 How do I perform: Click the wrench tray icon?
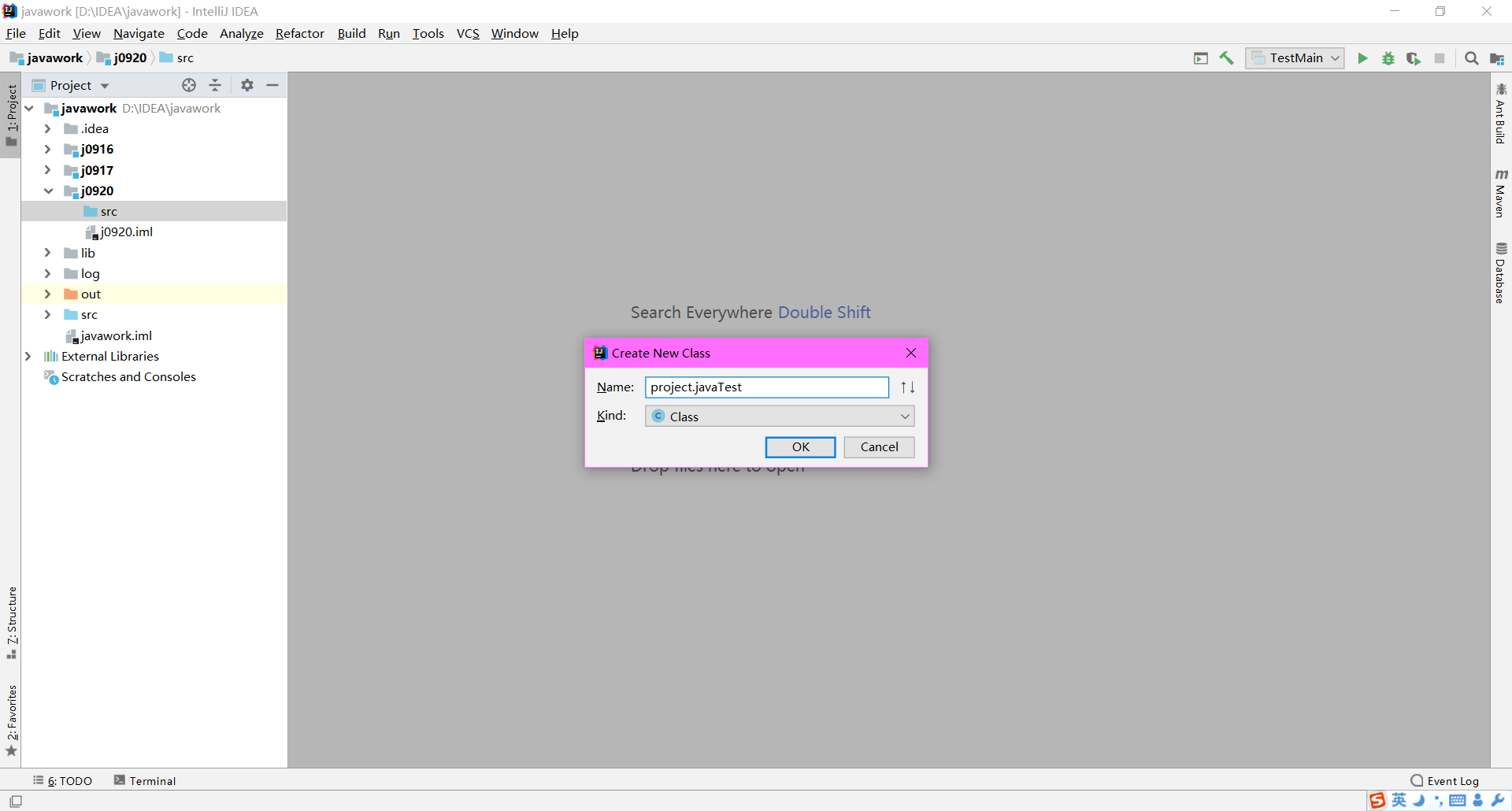pyautogui.click(x=1497, y=801)
